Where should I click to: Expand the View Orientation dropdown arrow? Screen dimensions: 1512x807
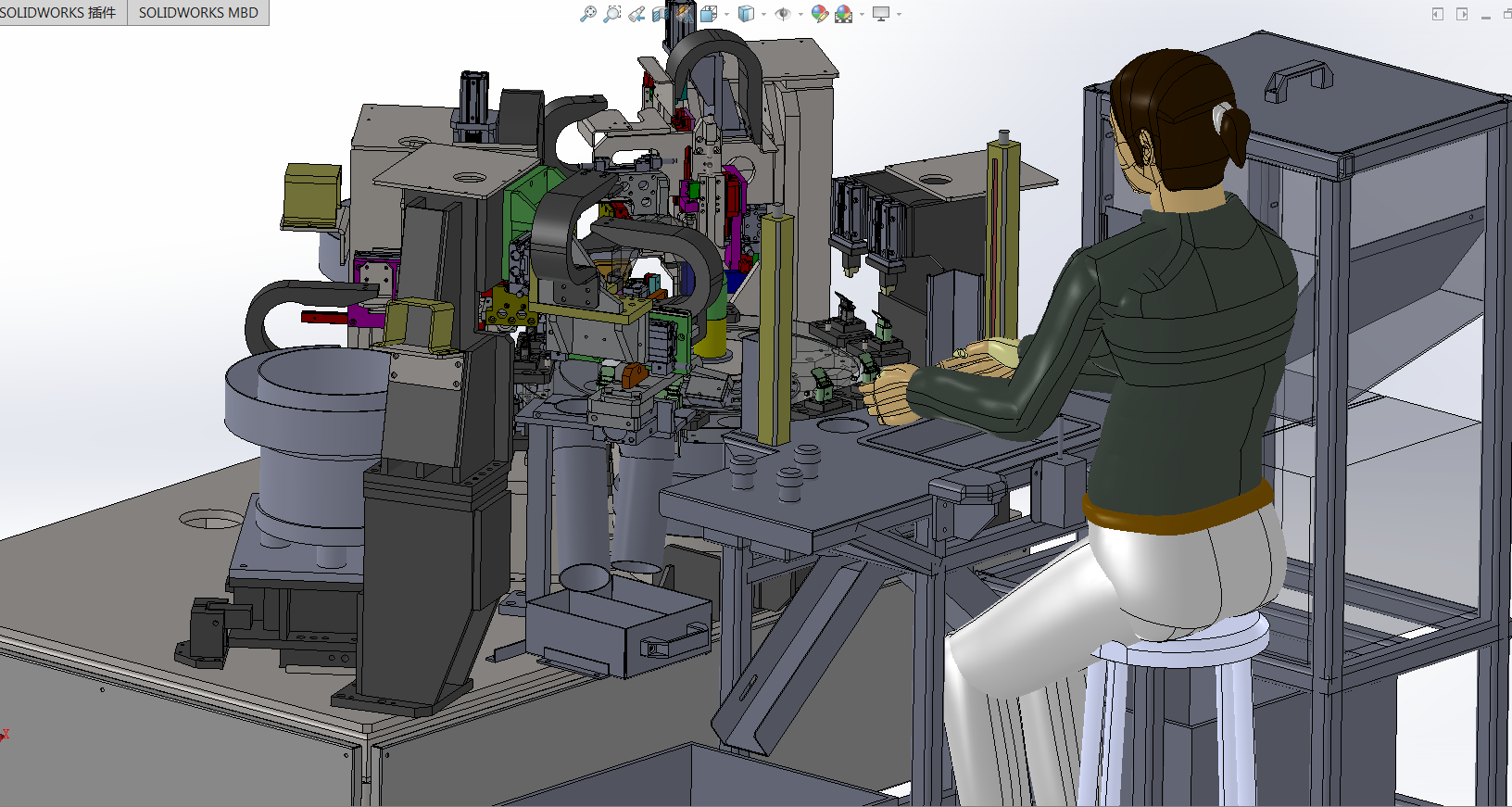coord(726,14)
